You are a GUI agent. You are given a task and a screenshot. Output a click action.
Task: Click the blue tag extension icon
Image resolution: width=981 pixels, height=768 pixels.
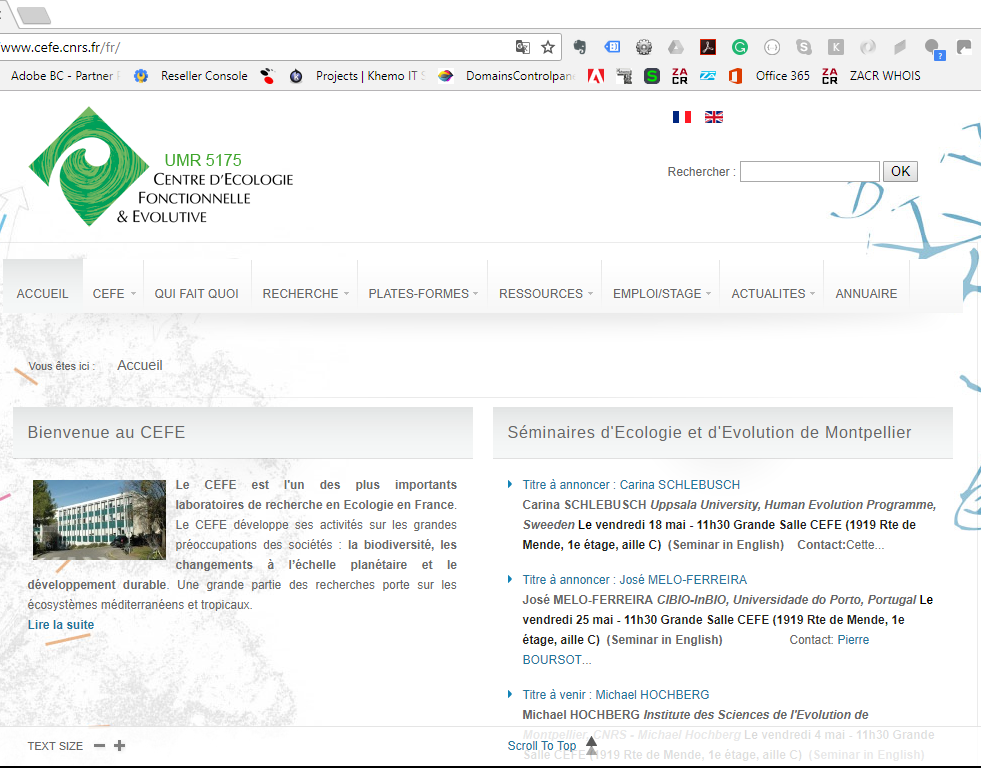point(612,47)
